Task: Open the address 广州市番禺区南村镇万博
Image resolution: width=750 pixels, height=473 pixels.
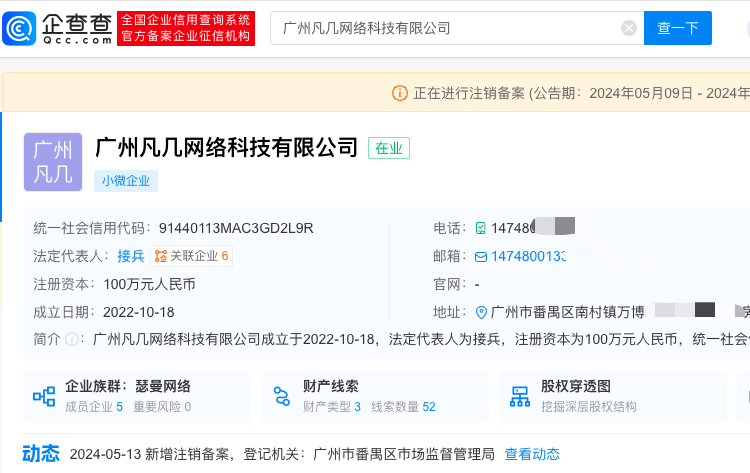Action: [568, 312]
